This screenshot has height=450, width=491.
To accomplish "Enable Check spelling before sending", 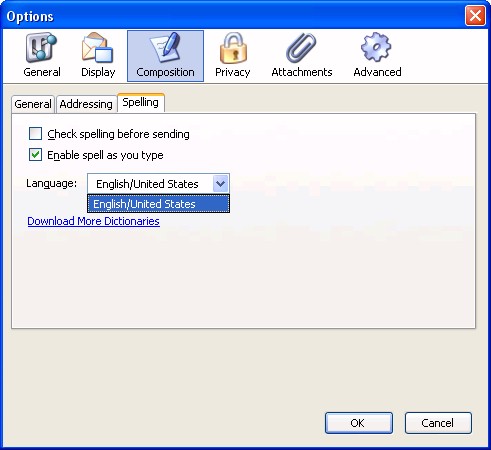I will point(35,134).
